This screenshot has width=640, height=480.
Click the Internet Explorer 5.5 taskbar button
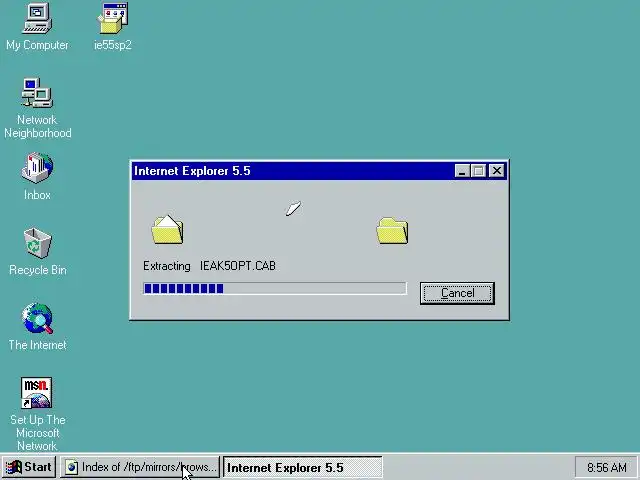(302, 467)
